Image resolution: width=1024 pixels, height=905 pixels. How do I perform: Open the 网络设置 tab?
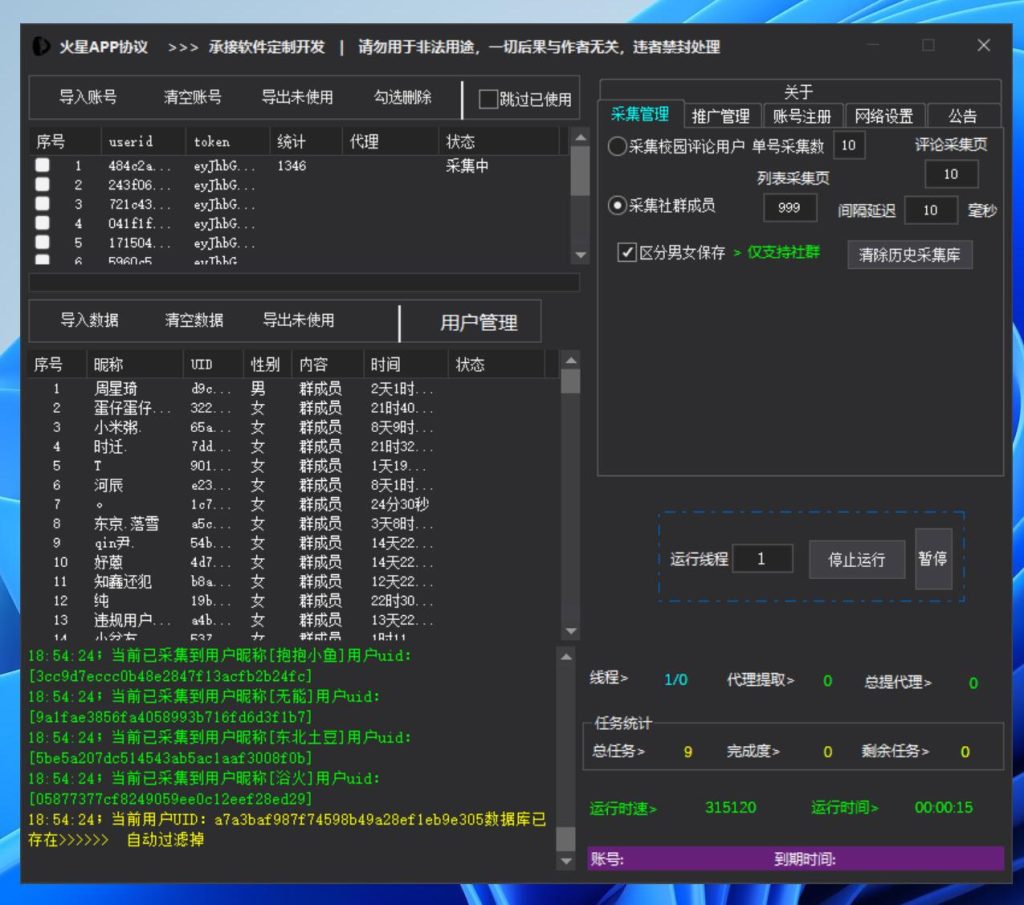pyautogui.click(x=884, y=115)
